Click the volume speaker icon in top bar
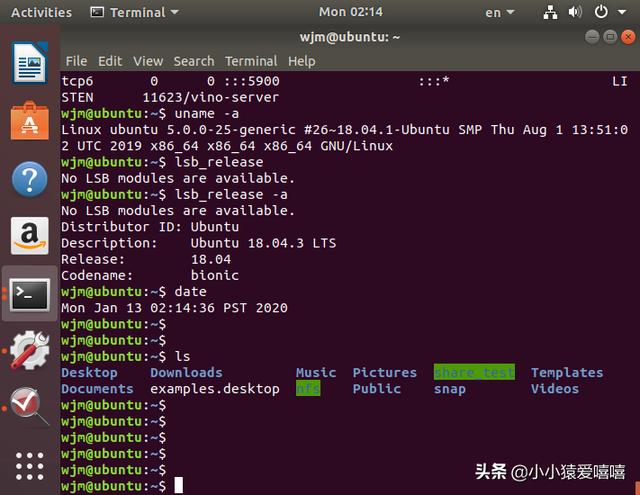Viewport: 640px width, 495px height. click(x=575, y=12)
